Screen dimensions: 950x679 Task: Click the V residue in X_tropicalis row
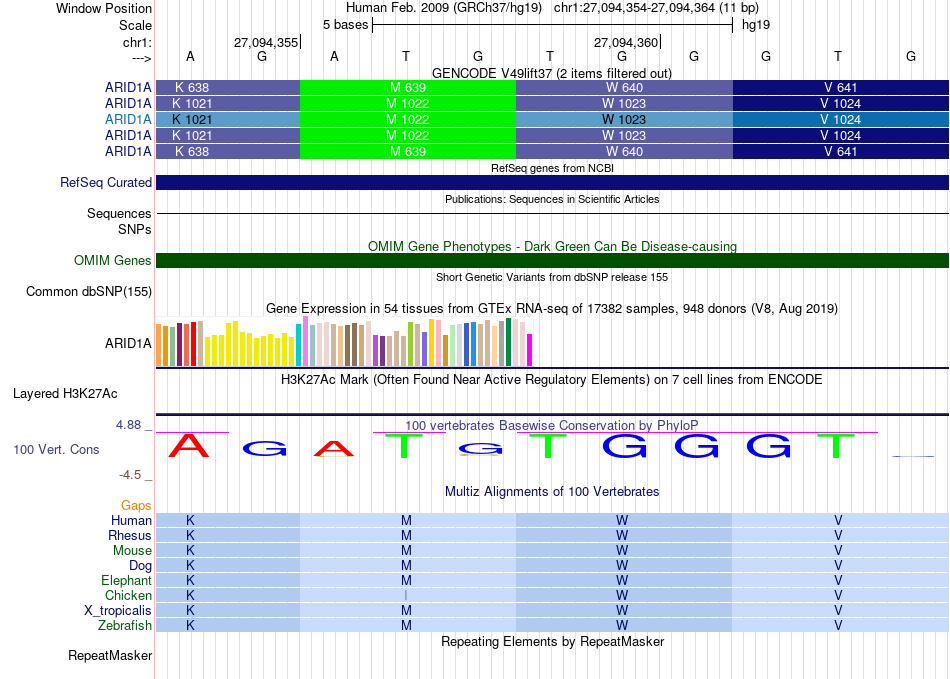(x=838, y=610)
